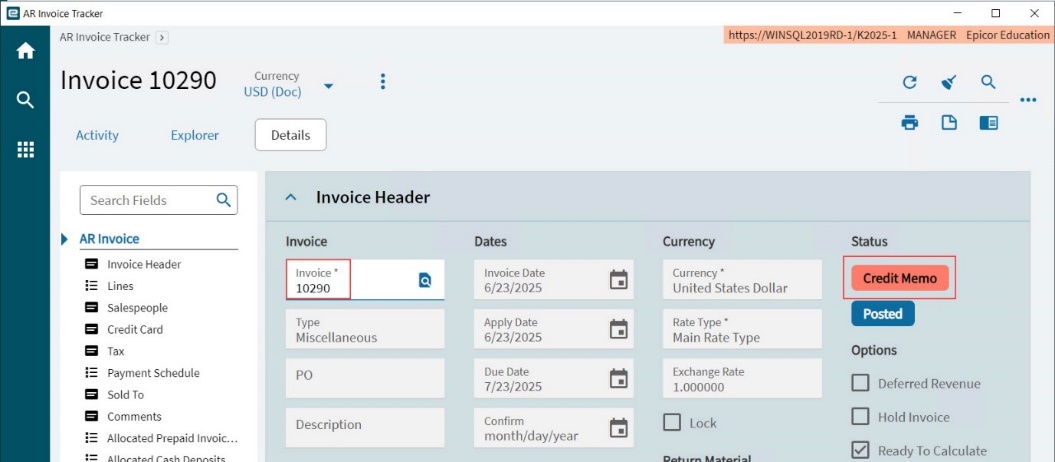Open Invoice Date calendar picker

[618, 280]
